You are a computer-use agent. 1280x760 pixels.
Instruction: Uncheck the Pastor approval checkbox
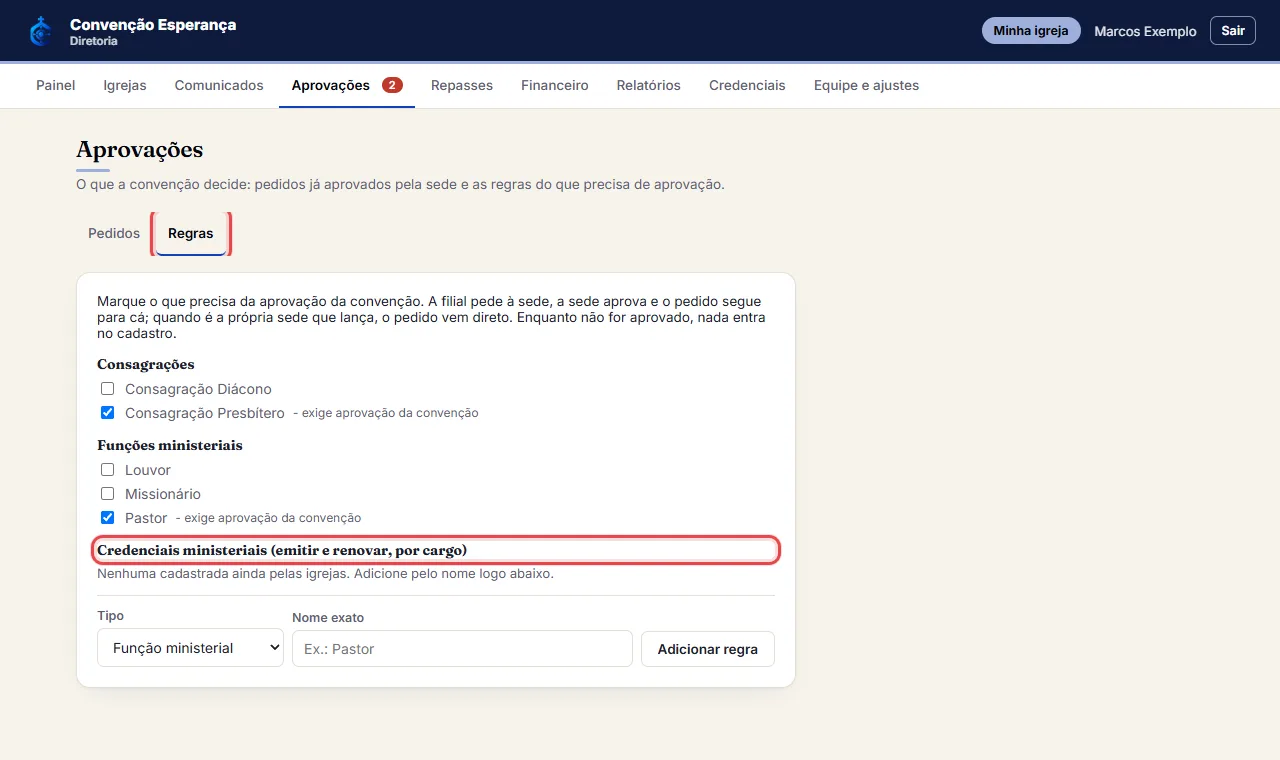107,518
